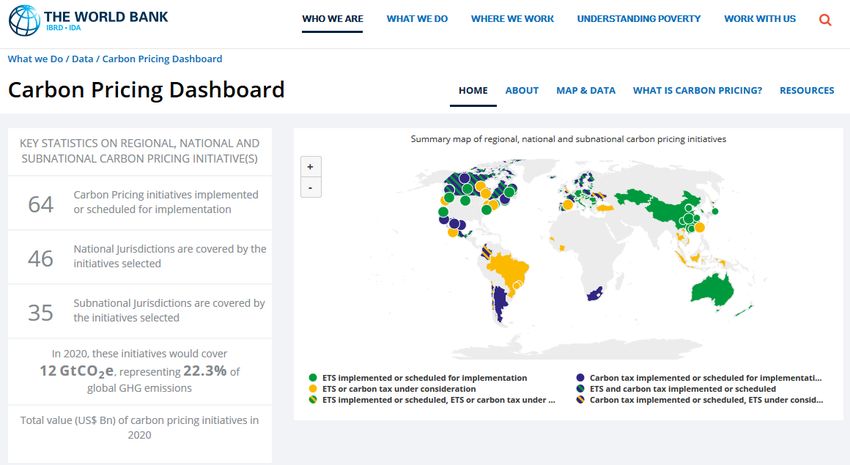Viewport: 850px width, 465px height.
Task: Select China on the map
Action: 669,209
